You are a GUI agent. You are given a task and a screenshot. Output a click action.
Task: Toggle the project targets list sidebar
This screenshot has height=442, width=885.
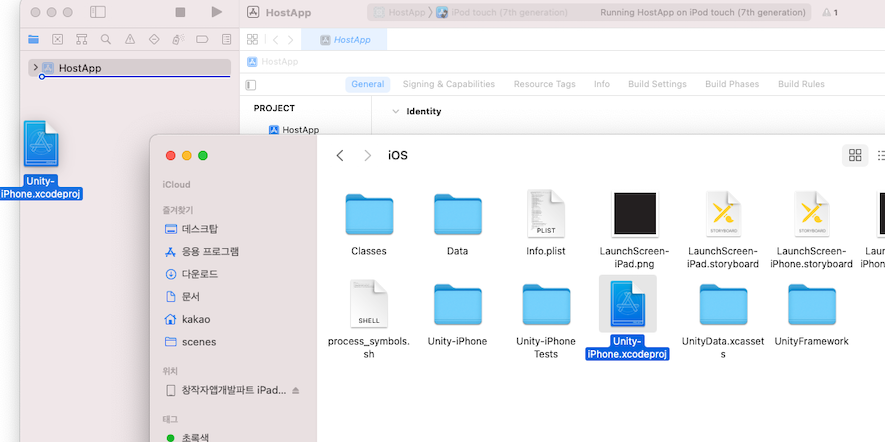pyautogui.click(x=251, y=85)
